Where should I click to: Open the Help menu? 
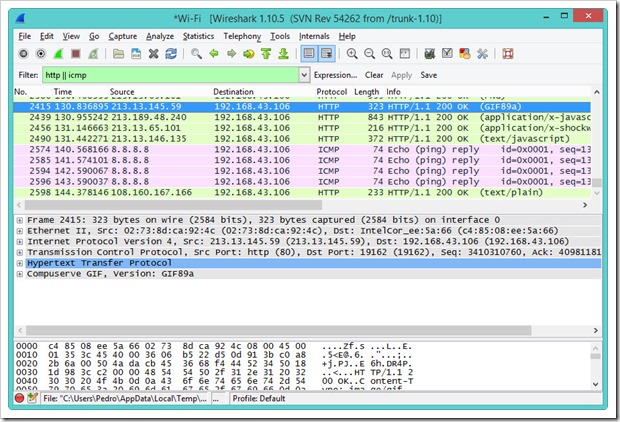coord(347,36)
